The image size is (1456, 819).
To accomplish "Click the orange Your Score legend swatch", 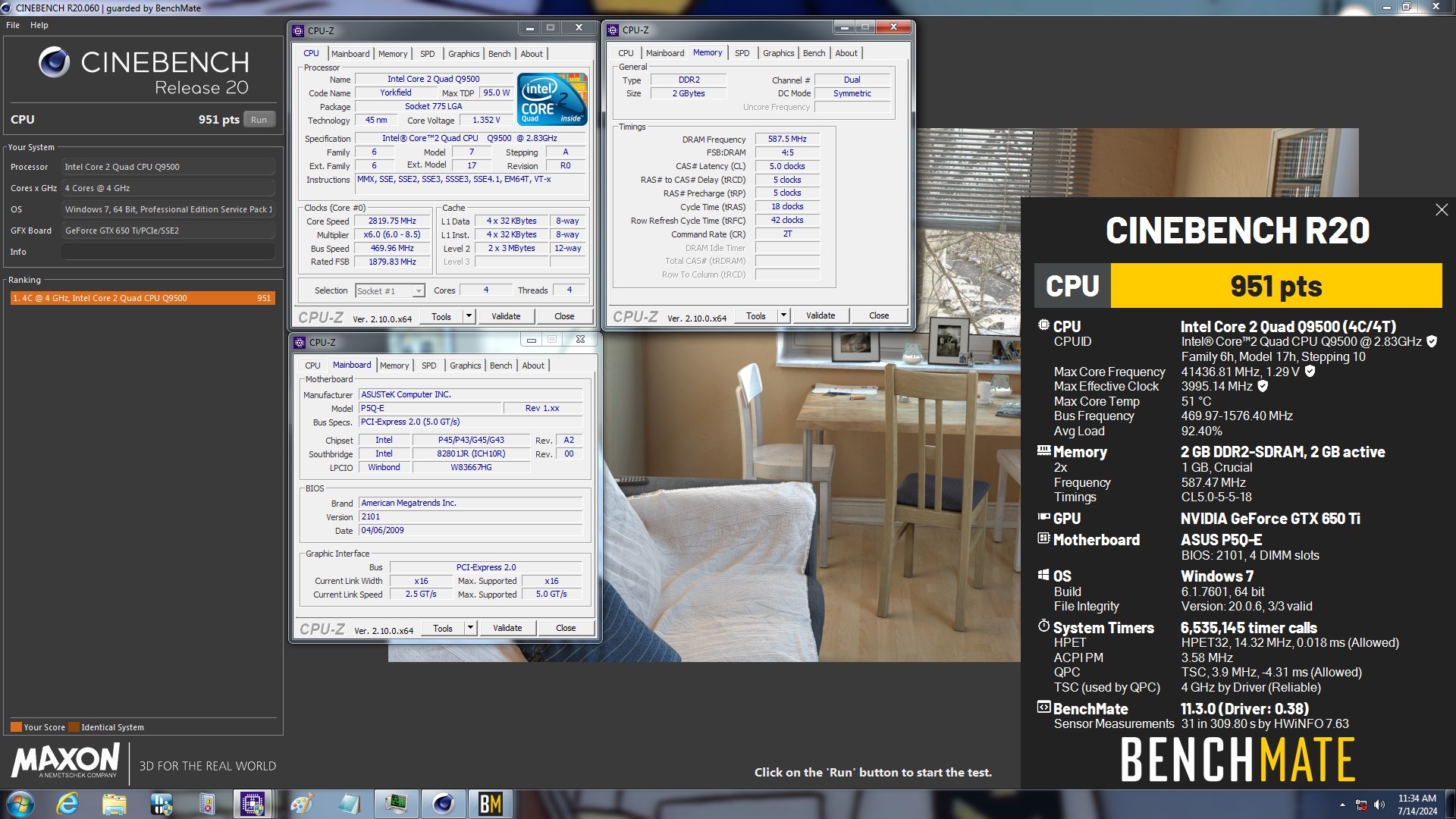I will 16,727.
